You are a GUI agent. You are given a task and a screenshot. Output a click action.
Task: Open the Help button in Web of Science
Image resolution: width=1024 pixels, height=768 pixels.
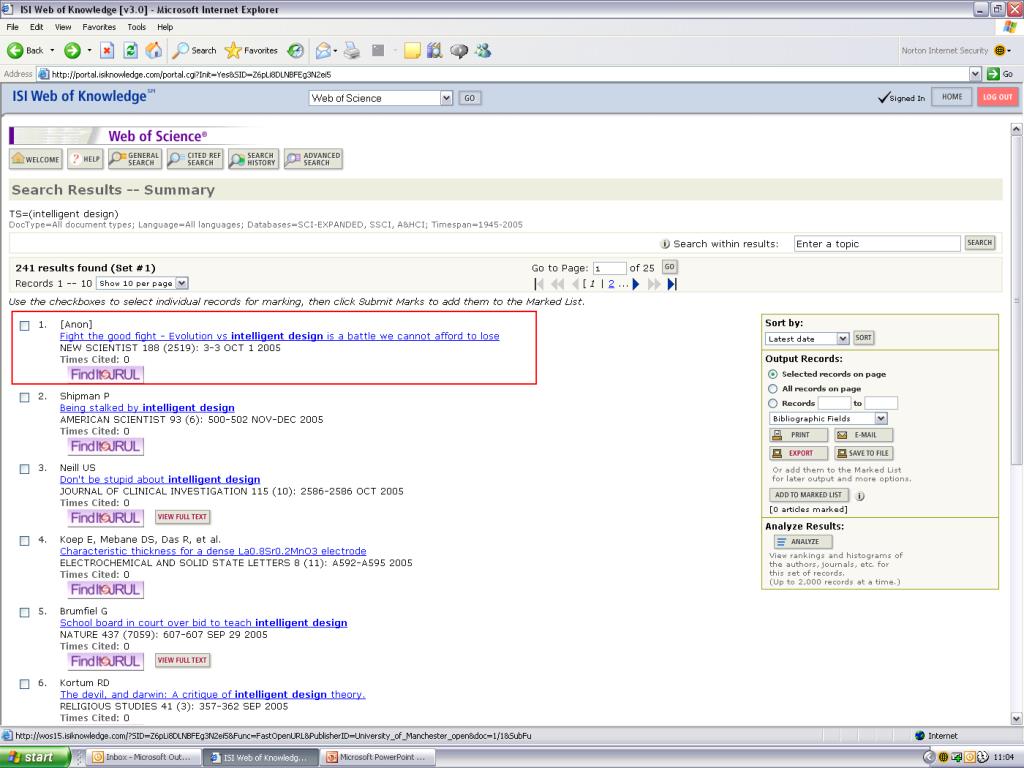pyautogui.click(x=86, y=159)
